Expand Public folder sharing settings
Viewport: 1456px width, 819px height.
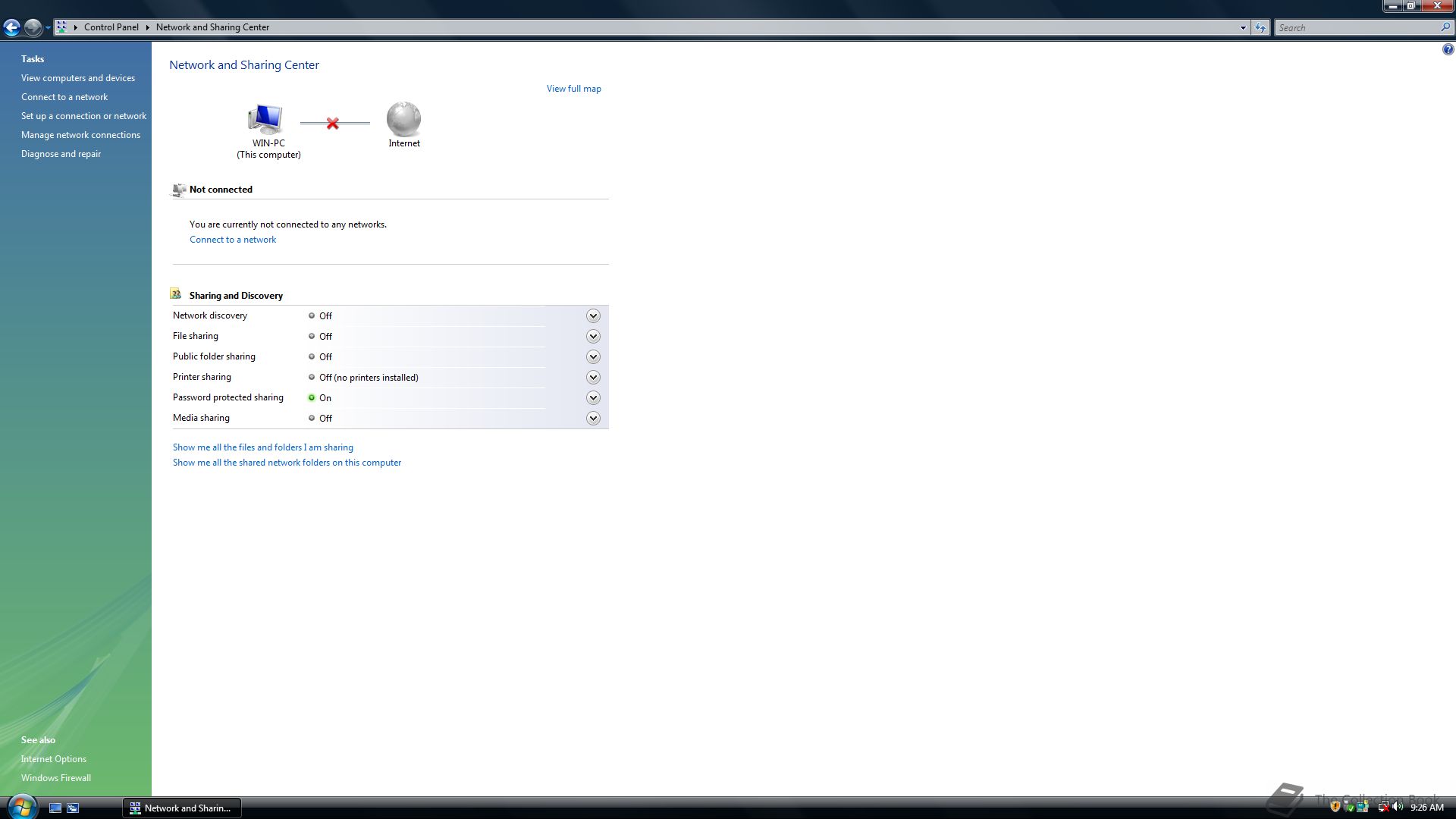593,357
